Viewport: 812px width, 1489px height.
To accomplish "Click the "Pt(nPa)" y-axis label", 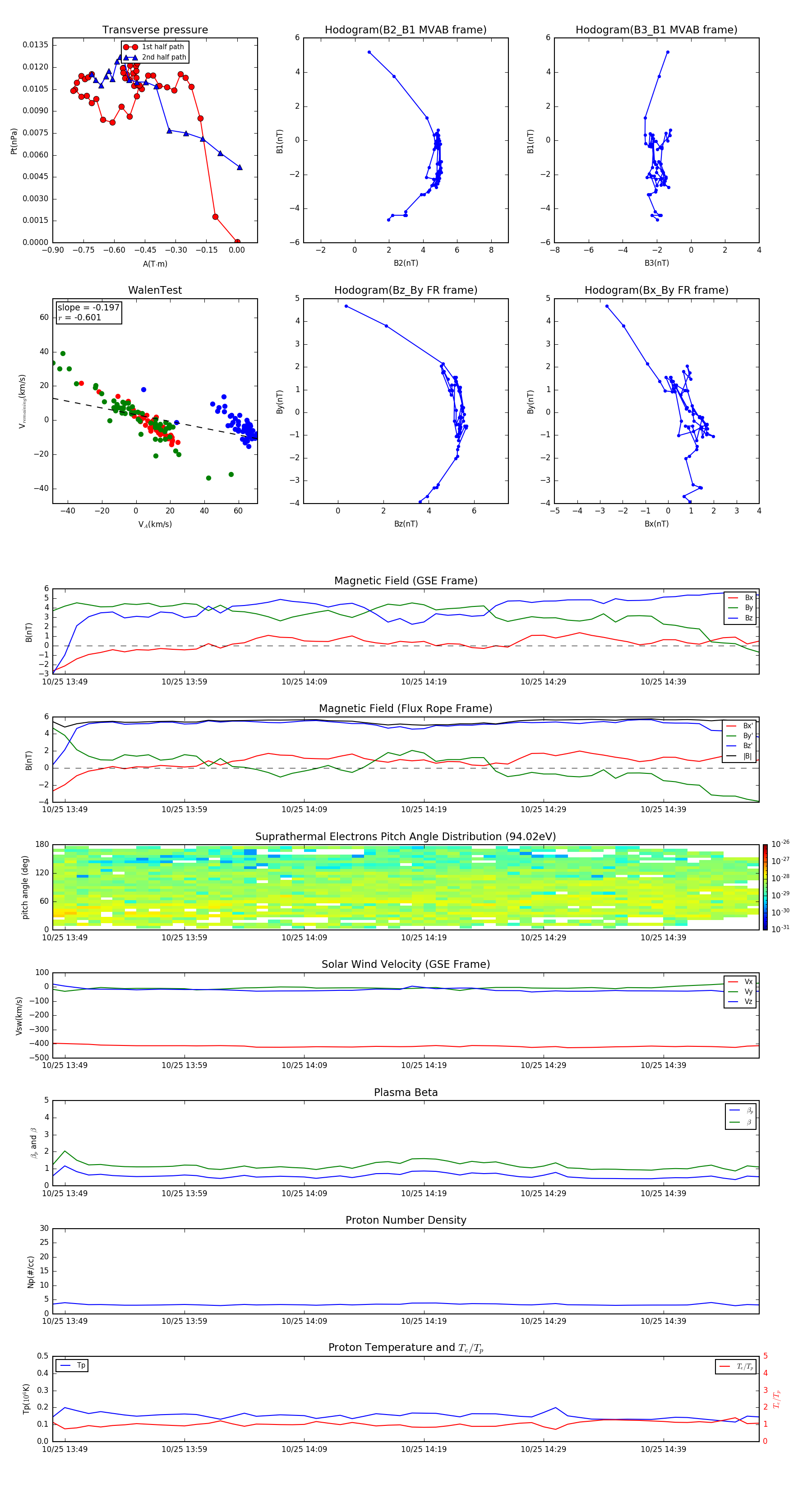I will [x=14, y=141].
